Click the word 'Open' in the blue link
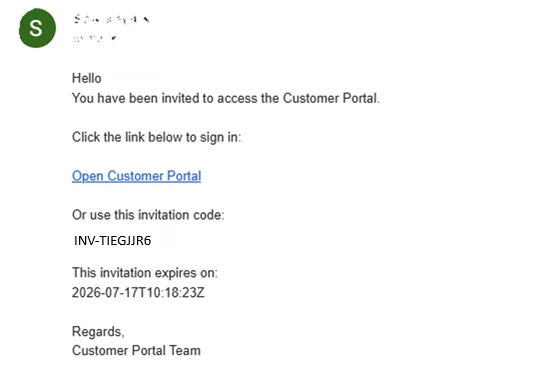The height and width of the screenshot is (389, 558). click(x=88, y=177)
